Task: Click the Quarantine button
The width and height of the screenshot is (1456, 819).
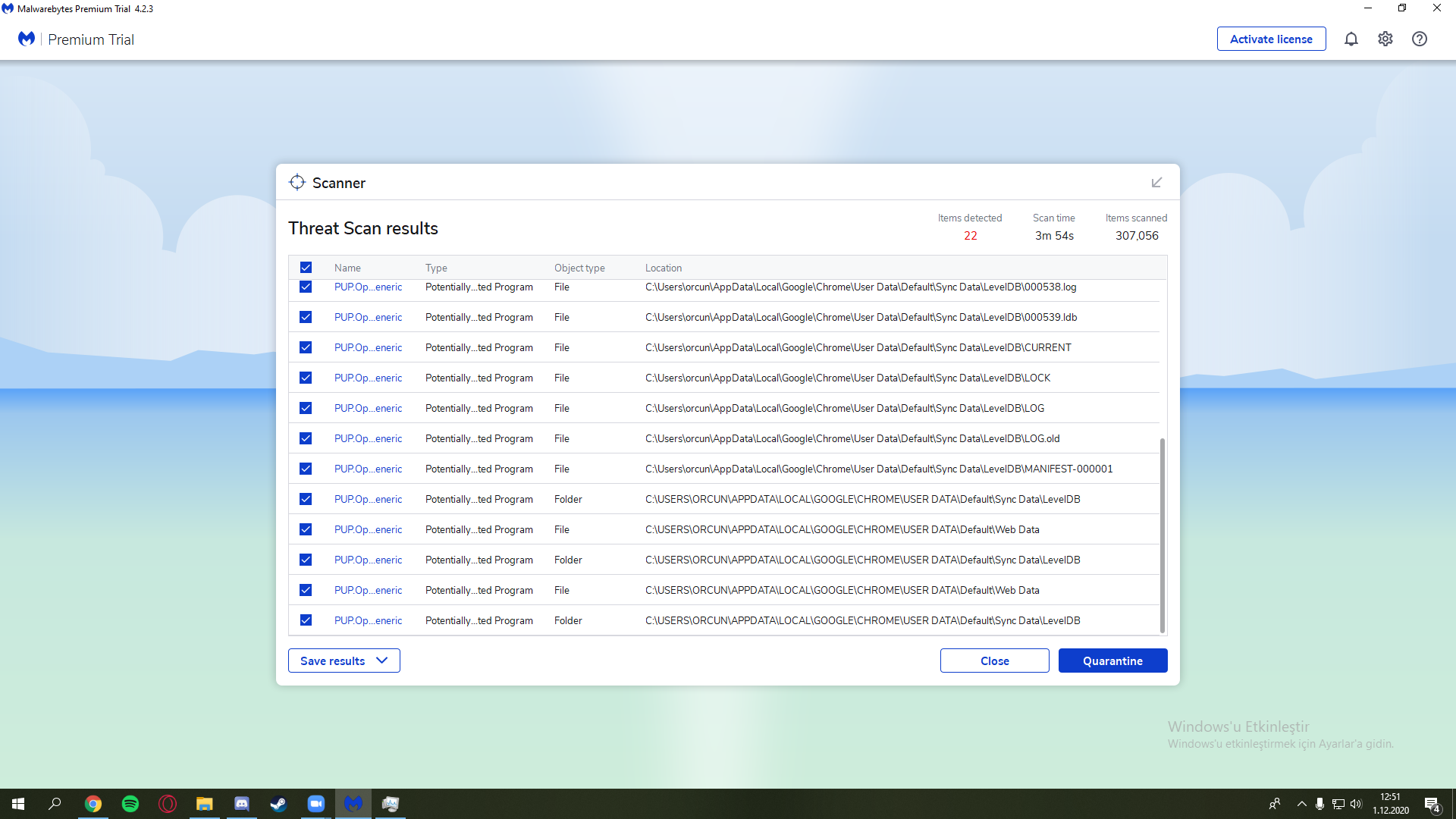Action: click(1112, 661)
